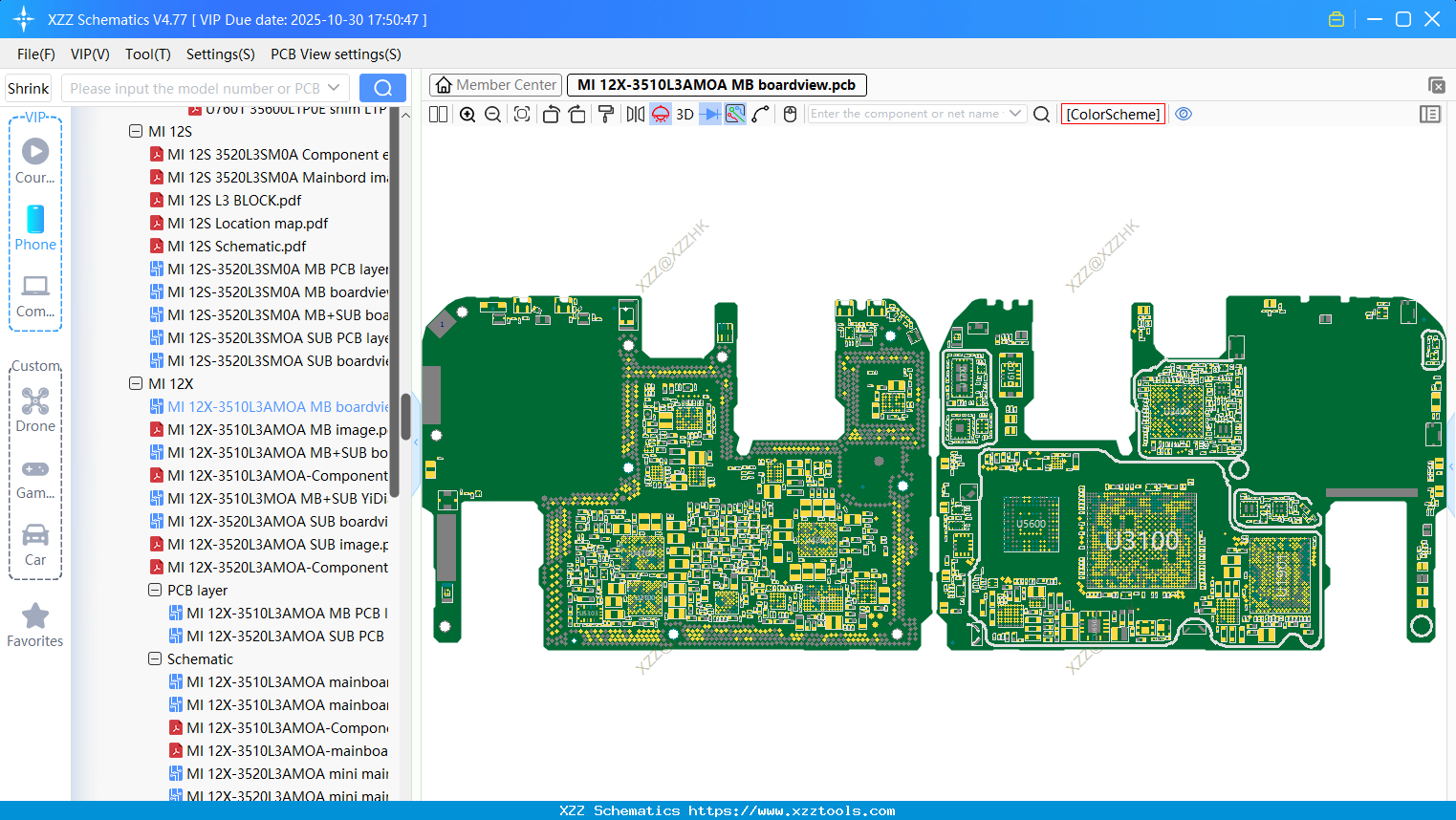Click the split-screen view icon
1456x820 pixels.
click(x=437, y=114)
